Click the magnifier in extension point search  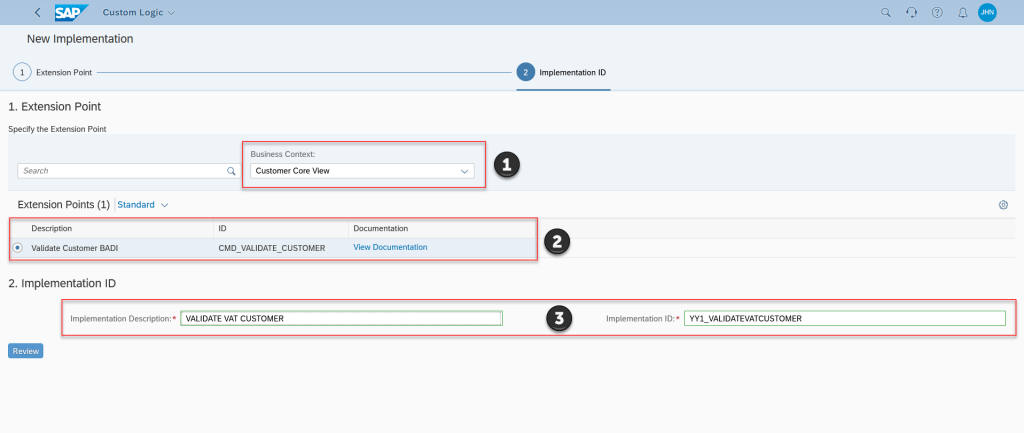tap(231, 171)
